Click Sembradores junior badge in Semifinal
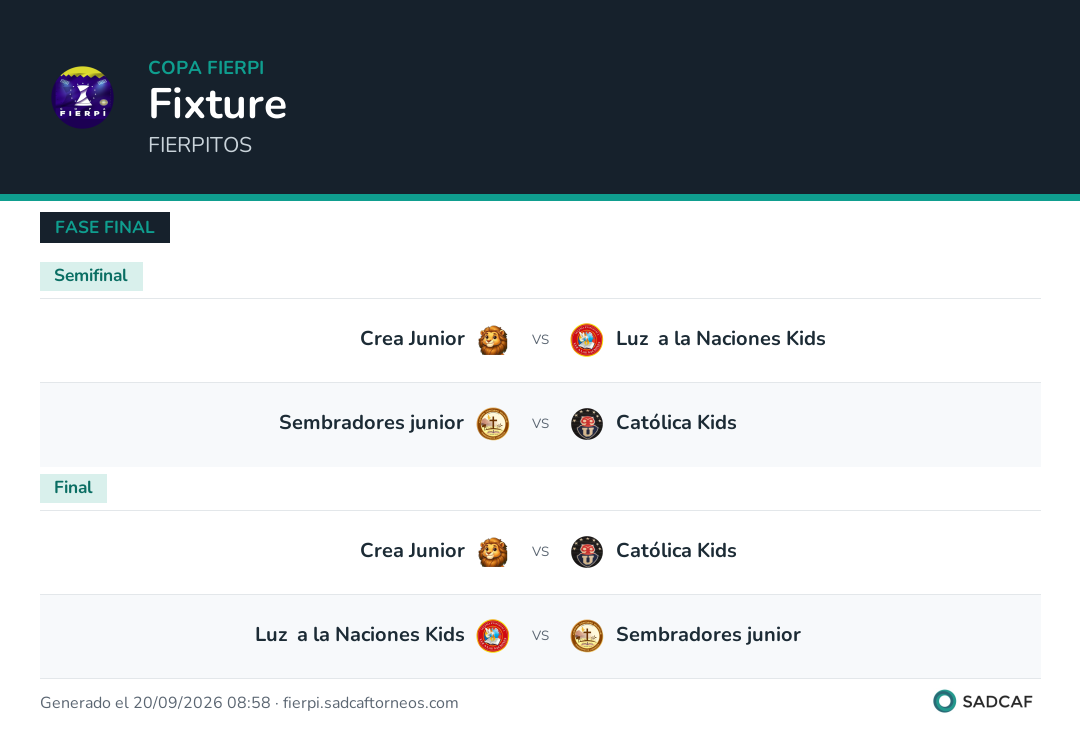The image size is (1080, 754). (492, 423)
